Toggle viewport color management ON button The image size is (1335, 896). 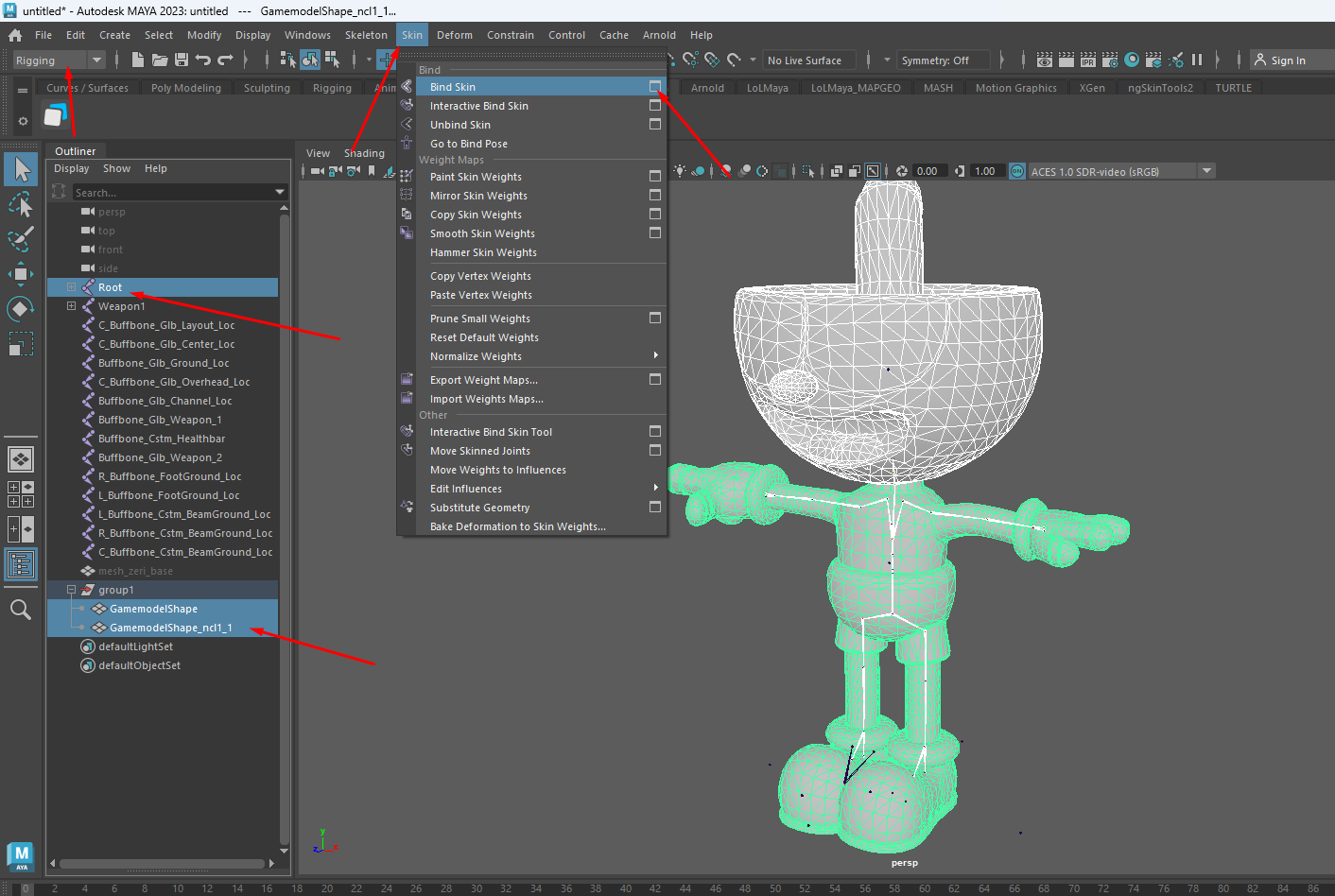tap(1017, 171)
